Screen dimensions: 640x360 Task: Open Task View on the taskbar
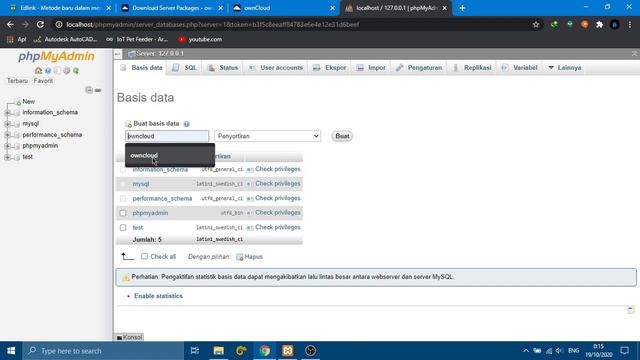[195, 351]
